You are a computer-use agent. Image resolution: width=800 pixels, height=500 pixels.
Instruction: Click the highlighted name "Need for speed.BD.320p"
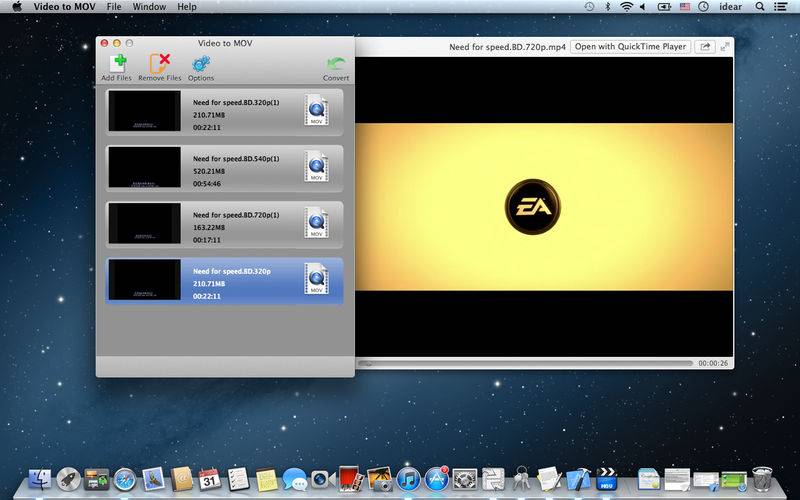click(x=232, y=271)
